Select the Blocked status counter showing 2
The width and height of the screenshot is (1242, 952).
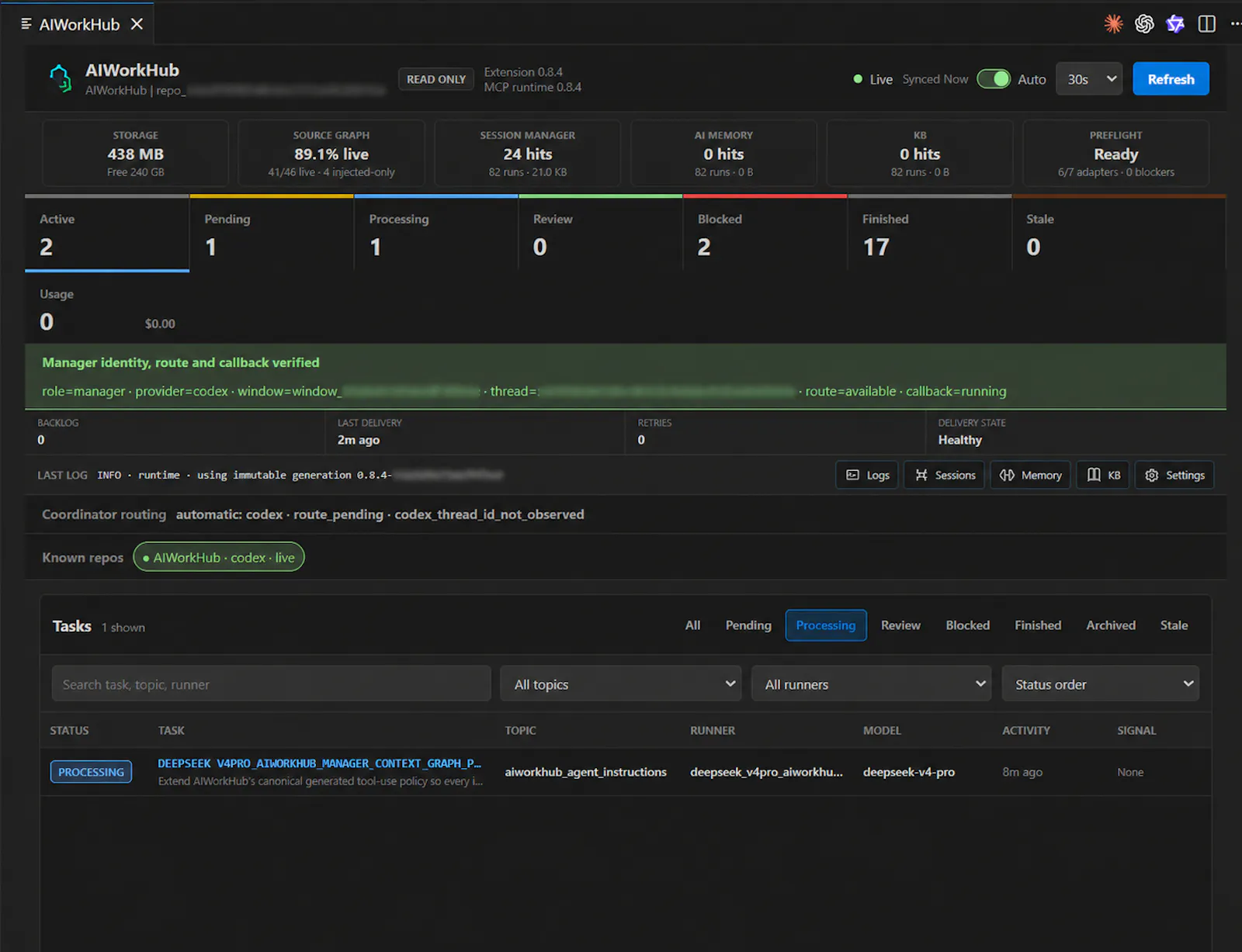click(x=765, y=234)
